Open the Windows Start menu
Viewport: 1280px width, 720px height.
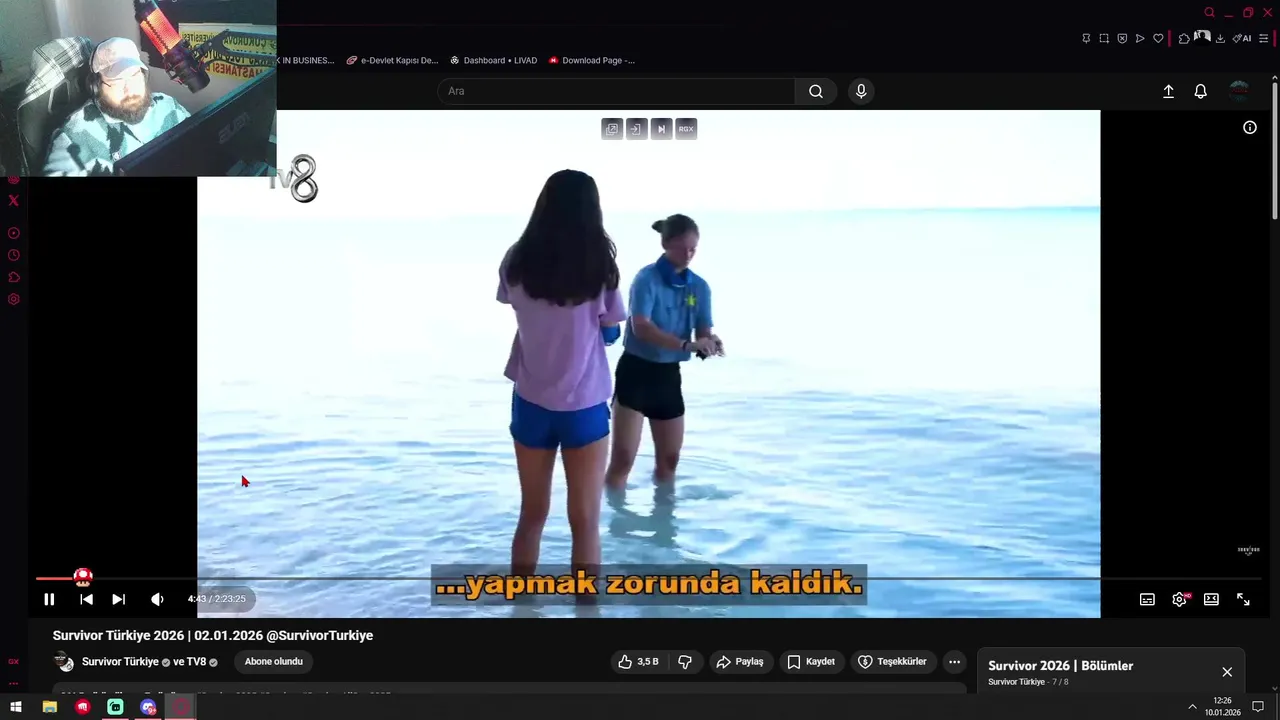[x=16, y=707]
